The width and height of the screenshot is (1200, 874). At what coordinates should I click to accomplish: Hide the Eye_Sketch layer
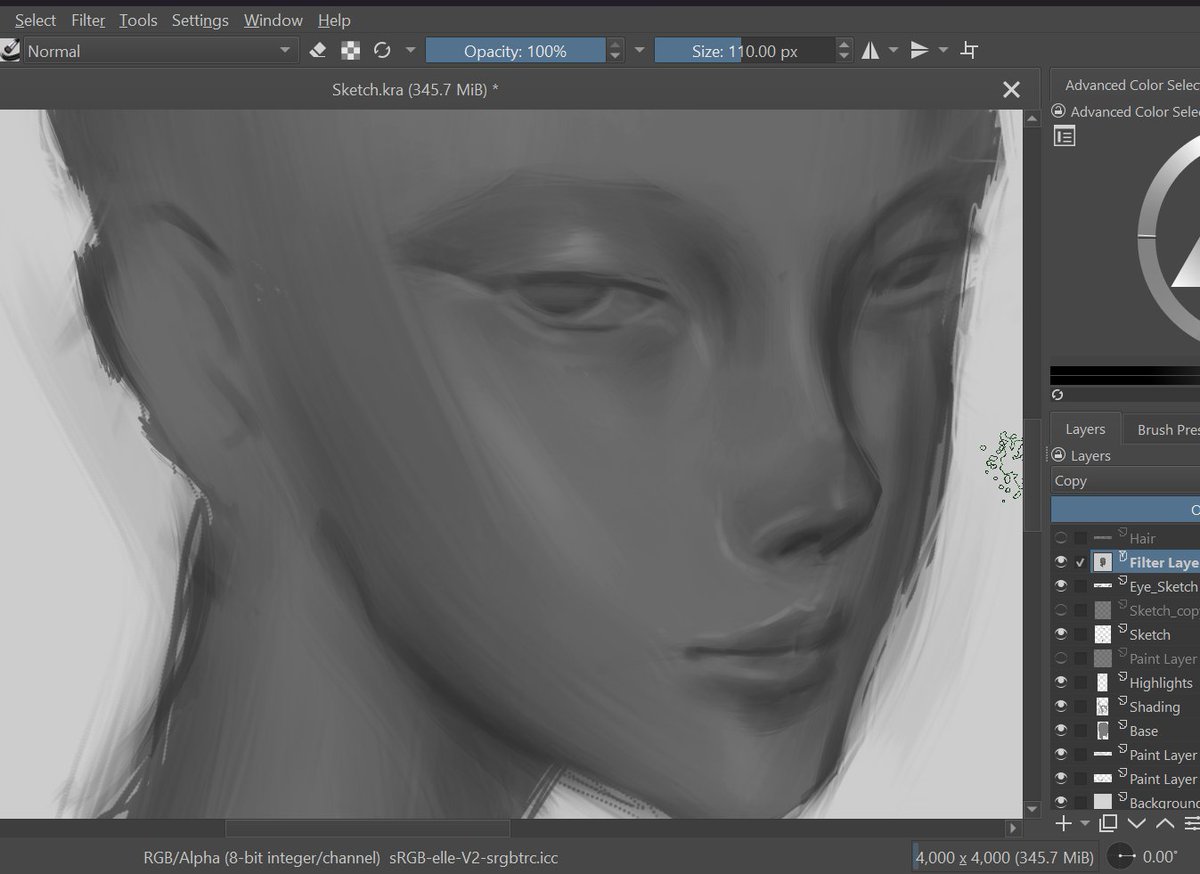coord(1061,586)
